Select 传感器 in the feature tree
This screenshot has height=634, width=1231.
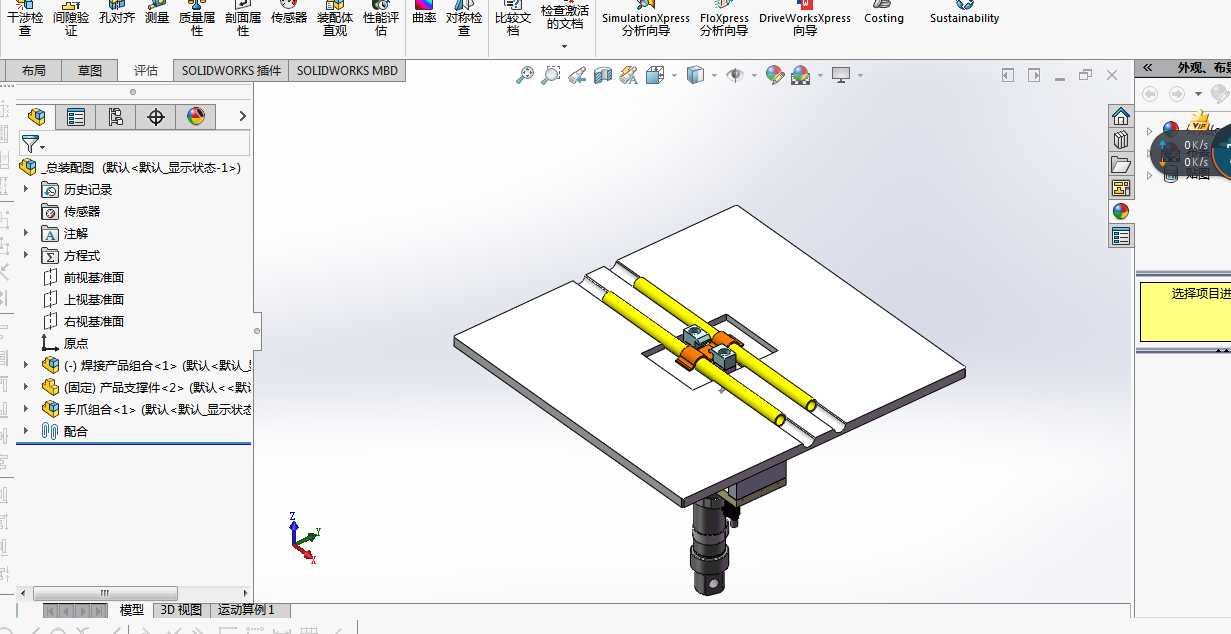[x=82, y=211]
